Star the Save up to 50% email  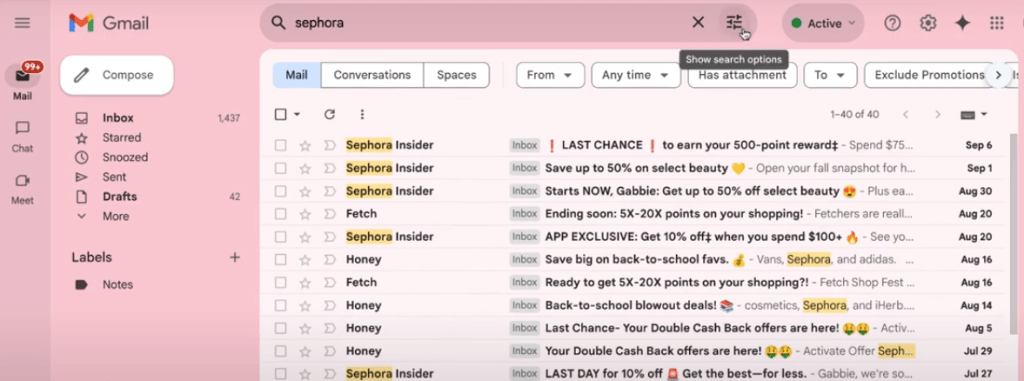click(x=304, y=168)
